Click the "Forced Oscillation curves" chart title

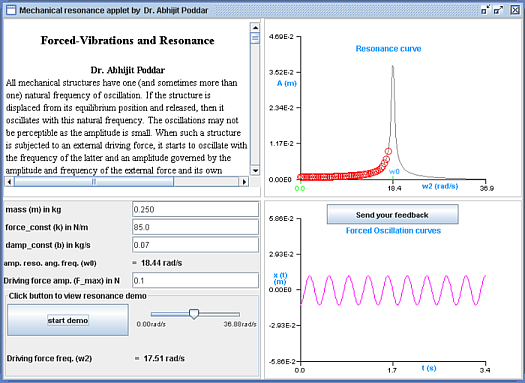[x=393, y=231]
